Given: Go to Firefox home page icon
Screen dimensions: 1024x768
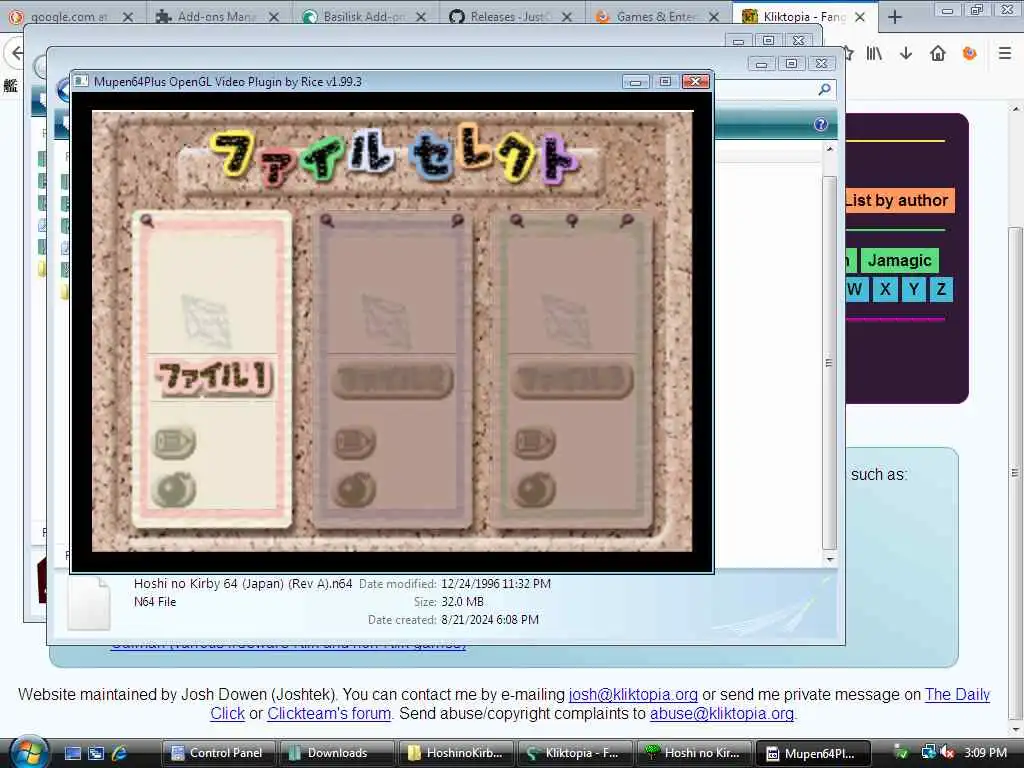Looking at the screenshot, I should coord(938,54).
